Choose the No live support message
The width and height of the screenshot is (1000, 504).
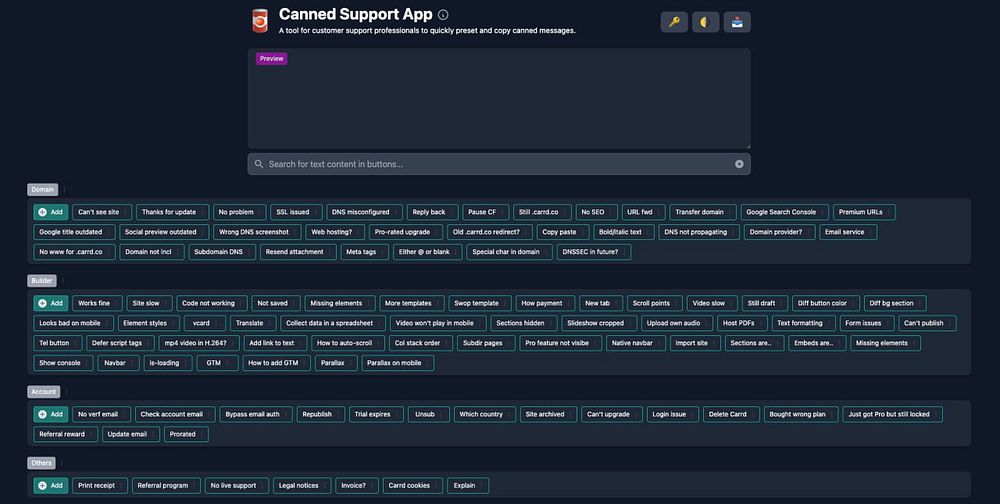pos(237,485)
